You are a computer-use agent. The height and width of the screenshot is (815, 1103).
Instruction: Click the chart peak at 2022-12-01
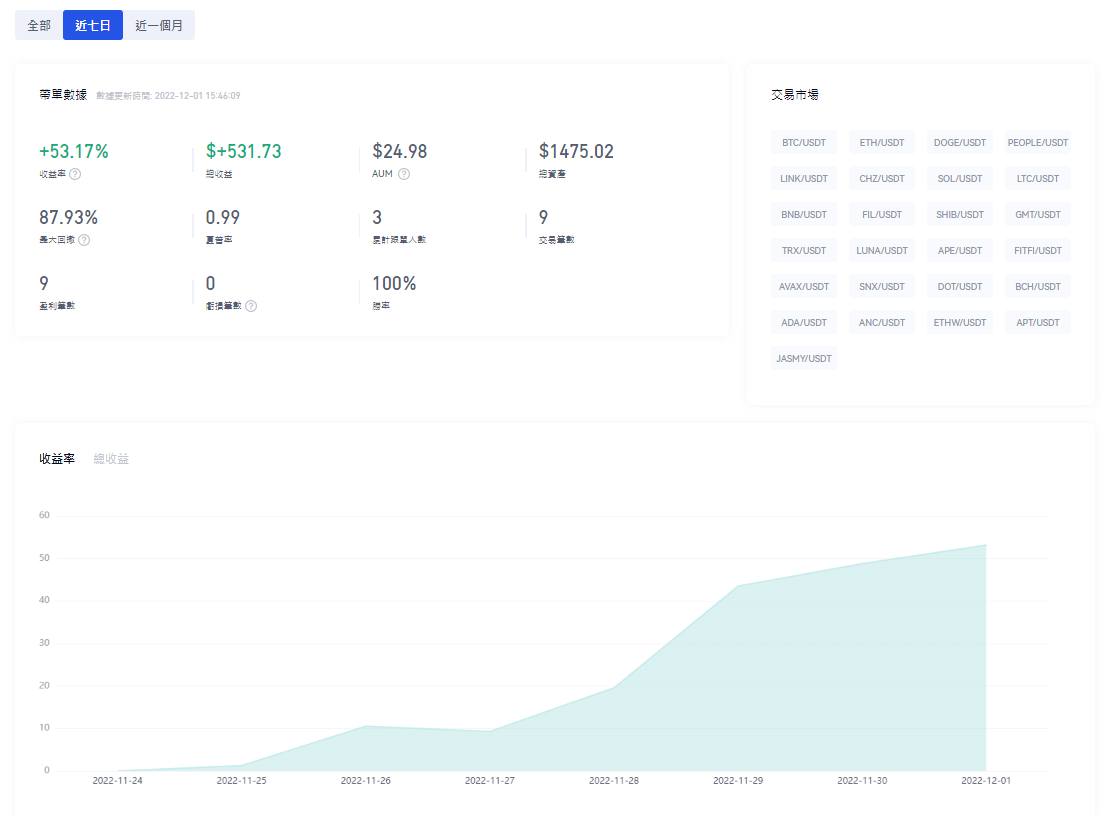(986, 545)
